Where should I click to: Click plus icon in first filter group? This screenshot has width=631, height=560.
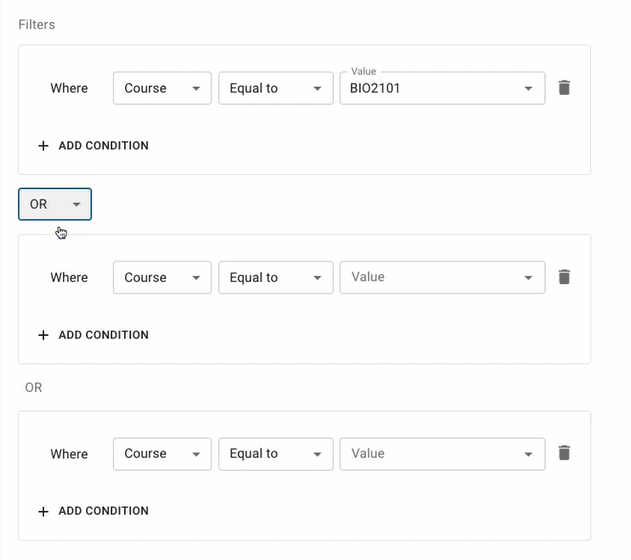(x=43, y=146)
